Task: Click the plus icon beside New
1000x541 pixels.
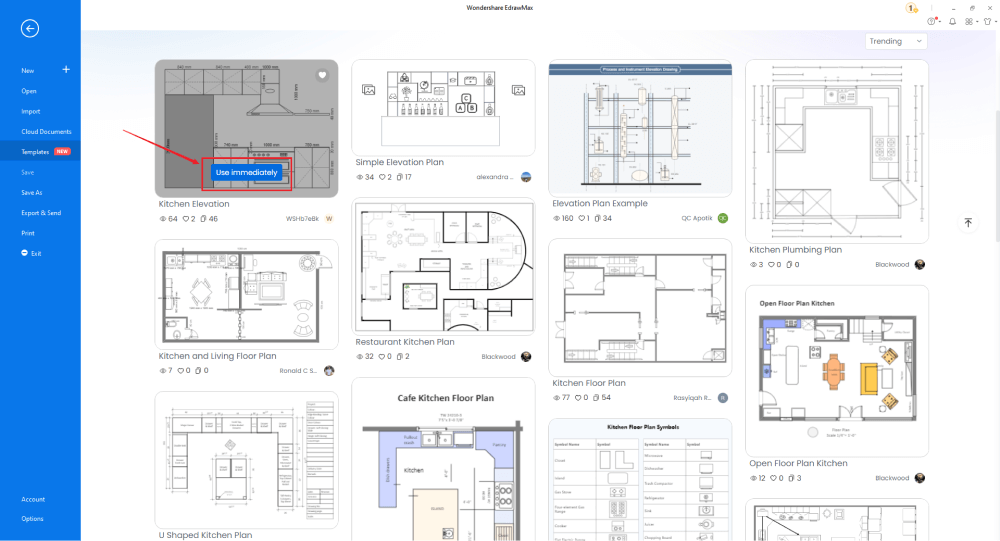Action: tap(66, 70)
